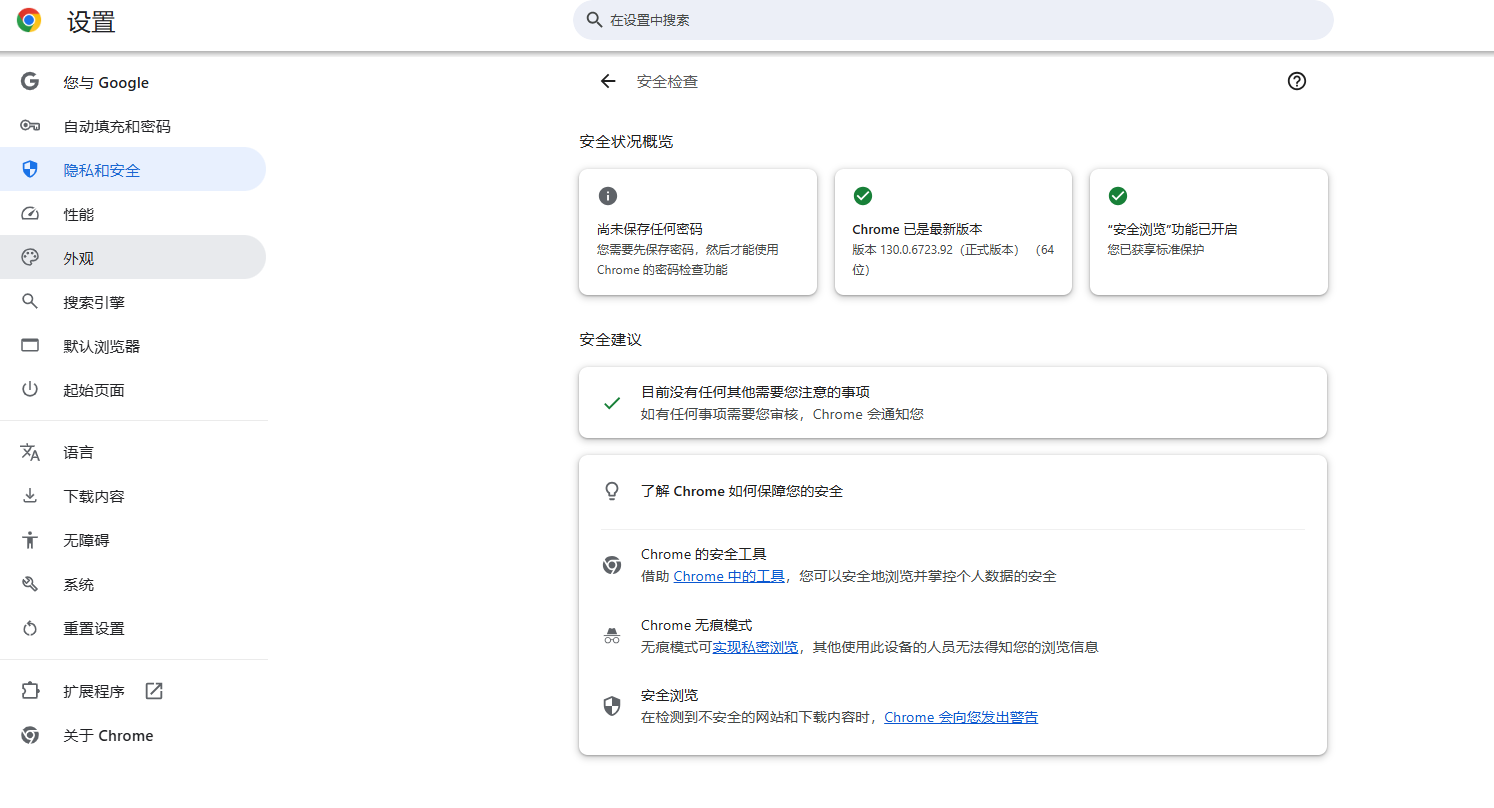Image resolution: width=1494 pixels, height=808 pixels.
Task: Click the magnifier icon for 搜索引擎
Action: (x=30, y=302)
